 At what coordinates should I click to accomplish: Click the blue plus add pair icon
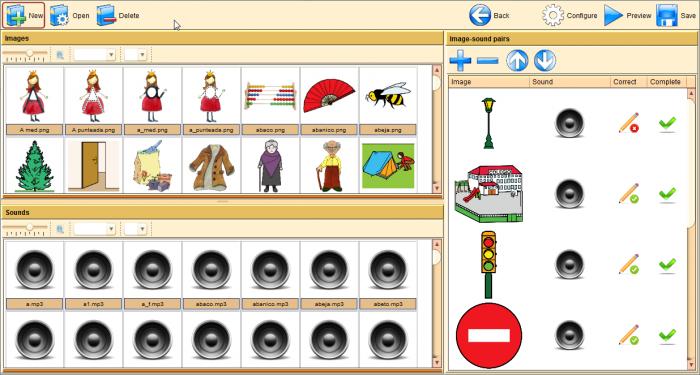[460, 61]
